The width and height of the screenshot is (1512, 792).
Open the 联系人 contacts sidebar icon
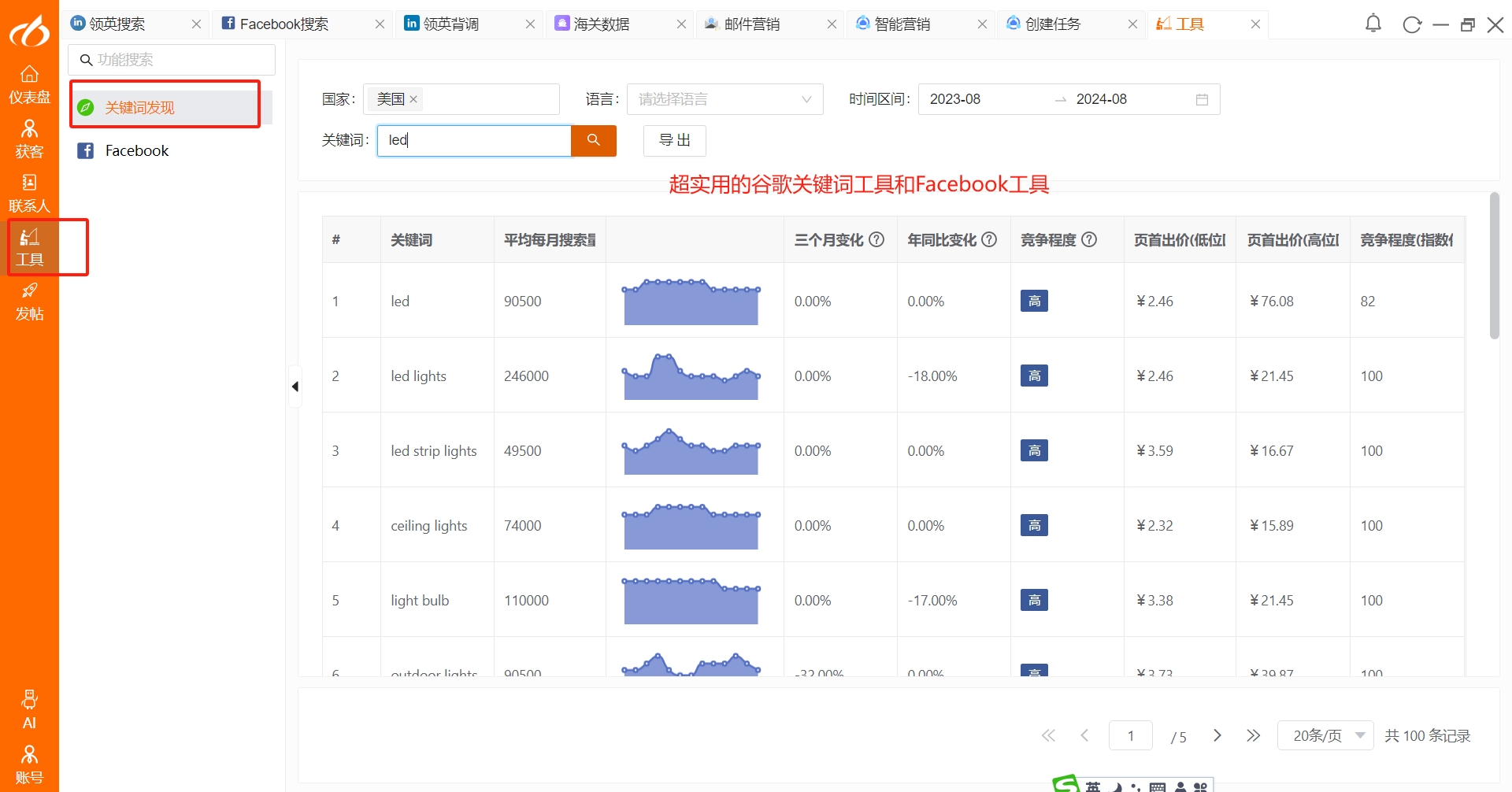coord(29,194)
